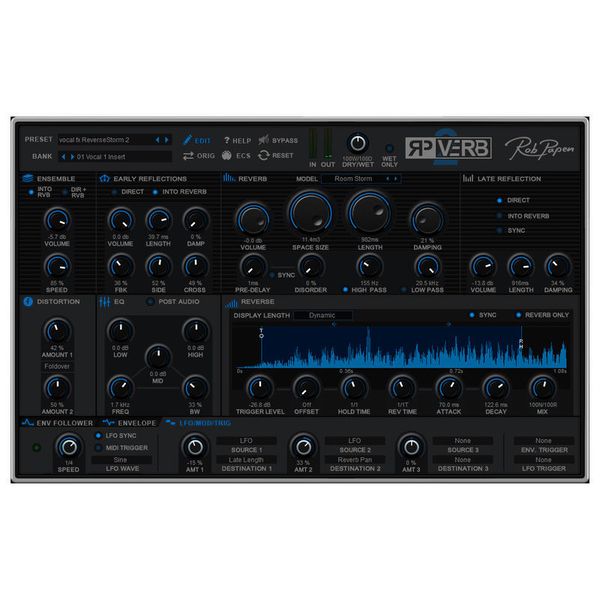The width and height of the screenshot is (600, 600).
Task: Click the Ensemble section layers icon
Action: (x=28, y=178)
